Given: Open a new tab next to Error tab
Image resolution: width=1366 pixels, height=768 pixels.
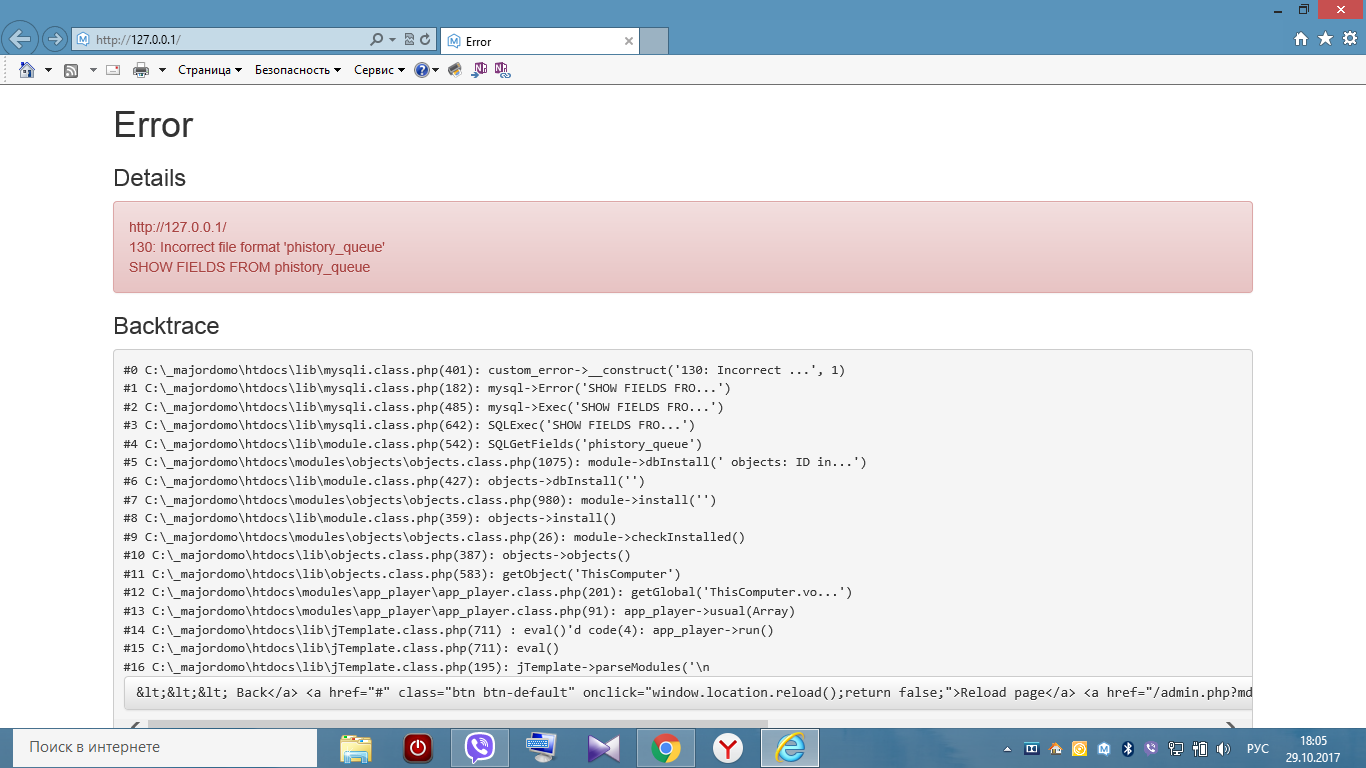Looking at the screenshot, I should click(654, 41).
